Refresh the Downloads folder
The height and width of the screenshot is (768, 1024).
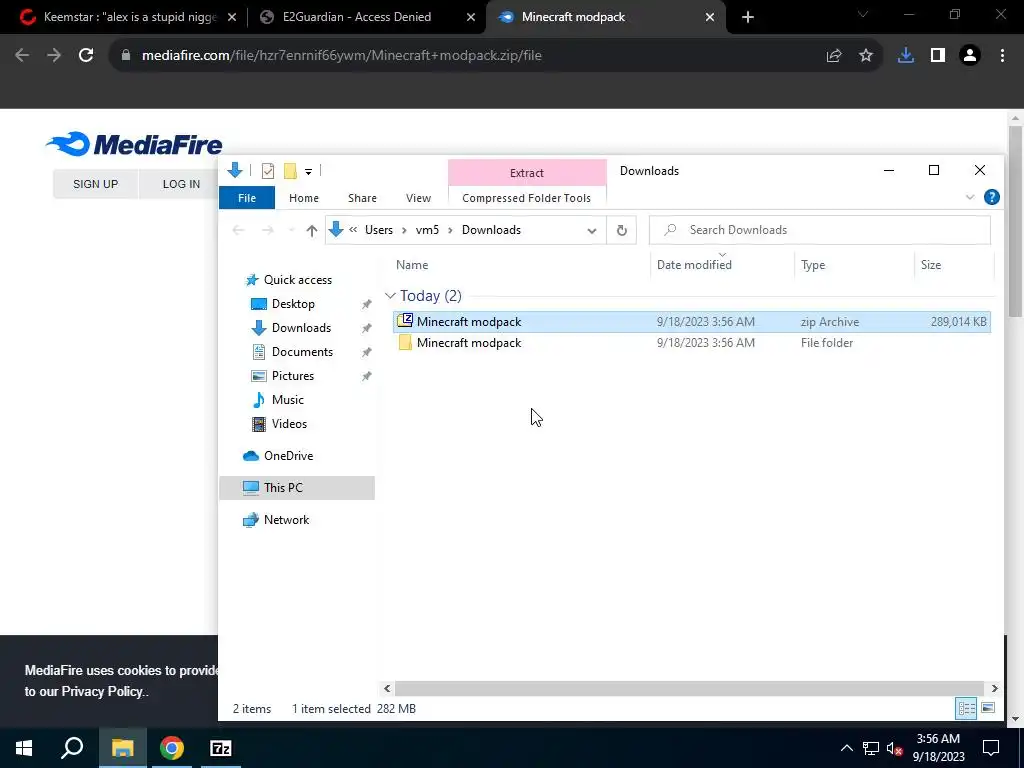click(x=622, y=230)
